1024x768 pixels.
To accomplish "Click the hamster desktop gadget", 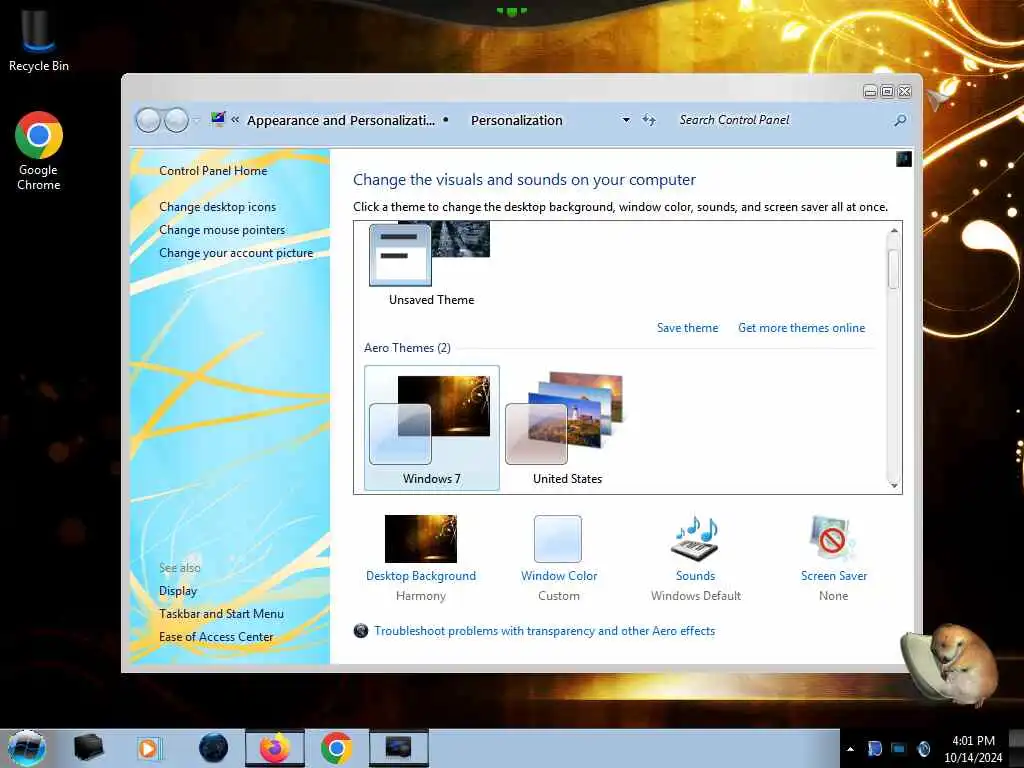I will click(950, 664).
